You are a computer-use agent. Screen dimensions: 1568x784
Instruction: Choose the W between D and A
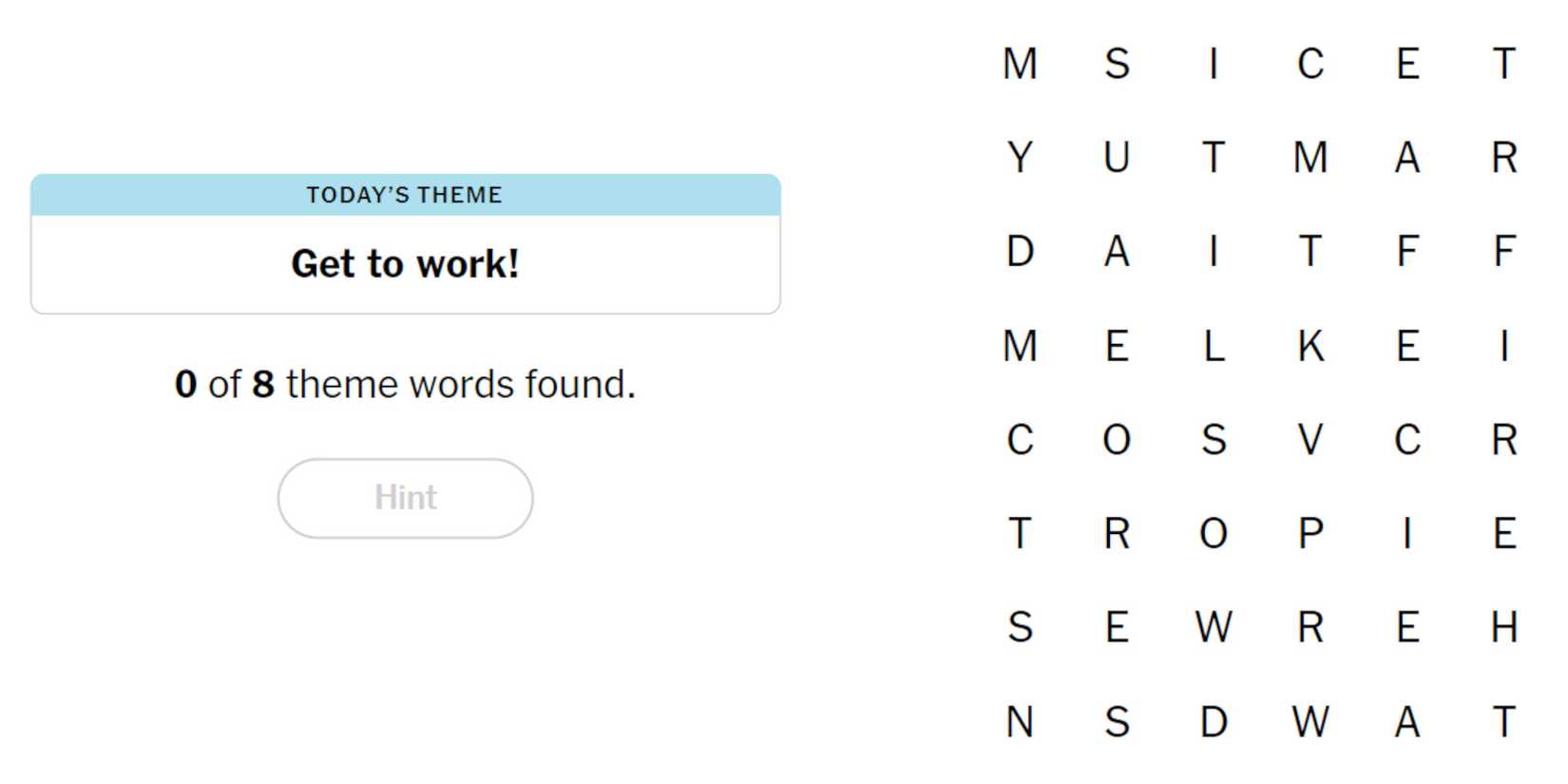[x=1310, y=722]
